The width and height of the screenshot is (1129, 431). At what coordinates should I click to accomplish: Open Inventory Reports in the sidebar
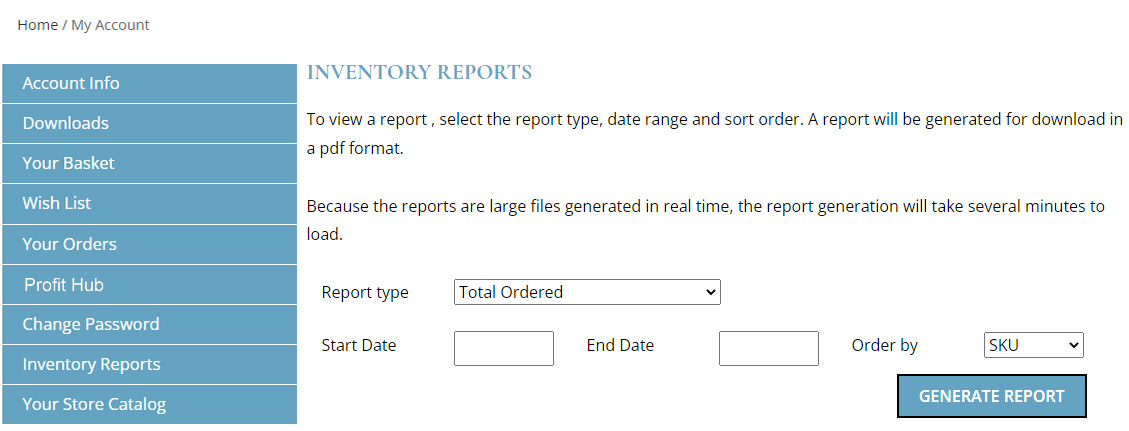point(150,364)
